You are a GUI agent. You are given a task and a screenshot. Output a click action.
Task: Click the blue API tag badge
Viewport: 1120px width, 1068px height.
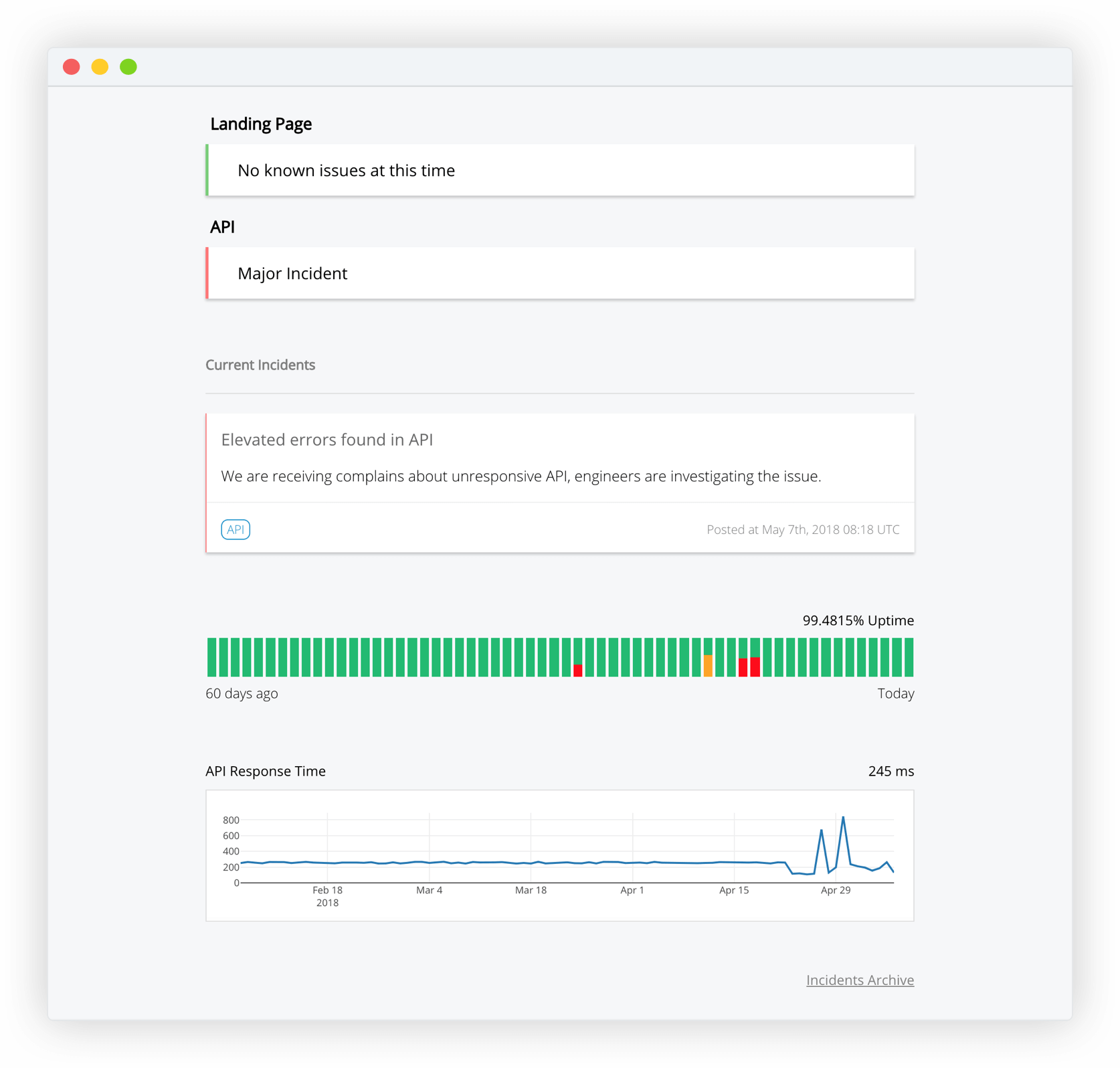click(x=236, y=529)
